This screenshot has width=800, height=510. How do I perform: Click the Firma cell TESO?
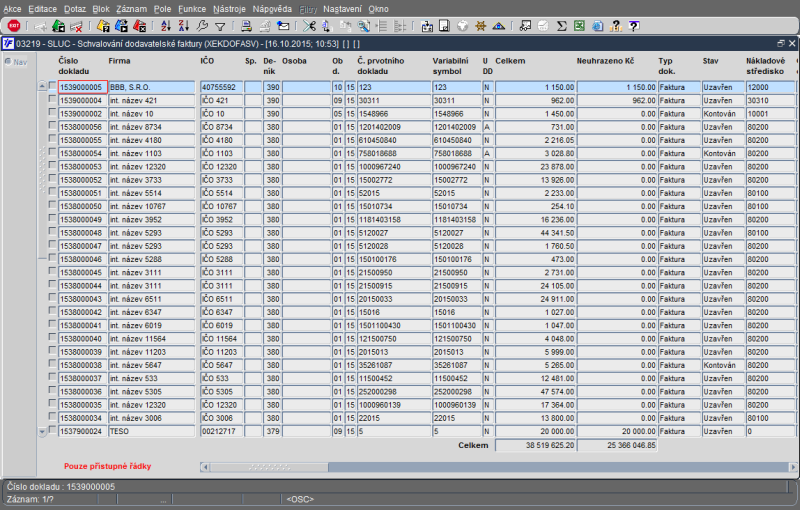pos(152,431)
